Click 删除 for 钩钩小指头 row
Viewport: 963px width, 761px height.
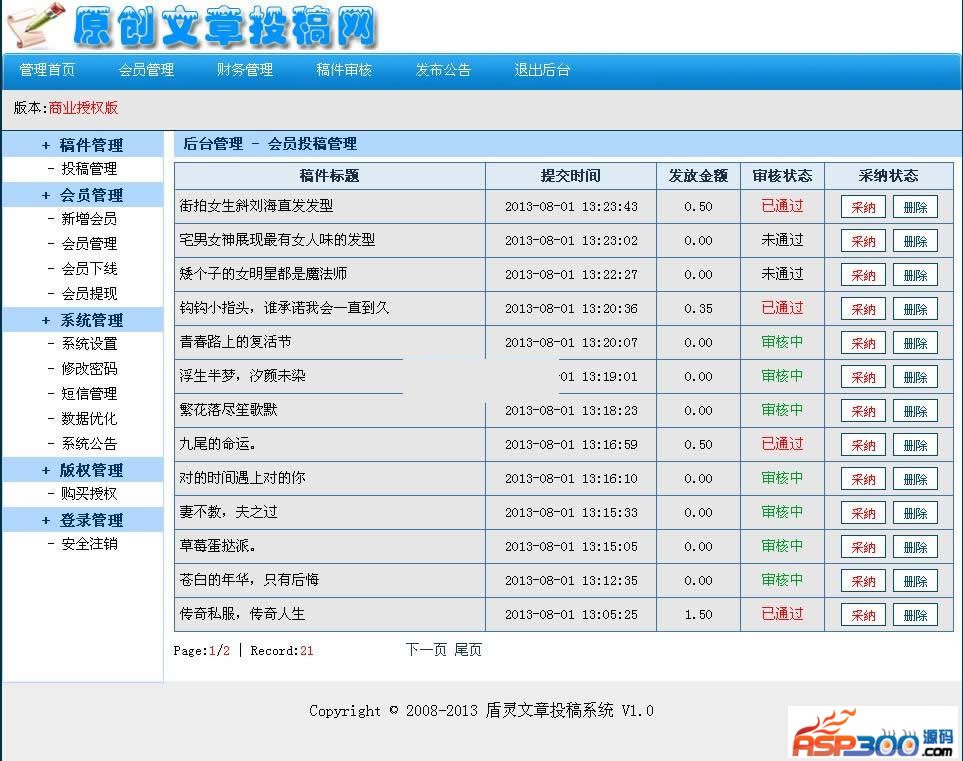tap(915, 309)
